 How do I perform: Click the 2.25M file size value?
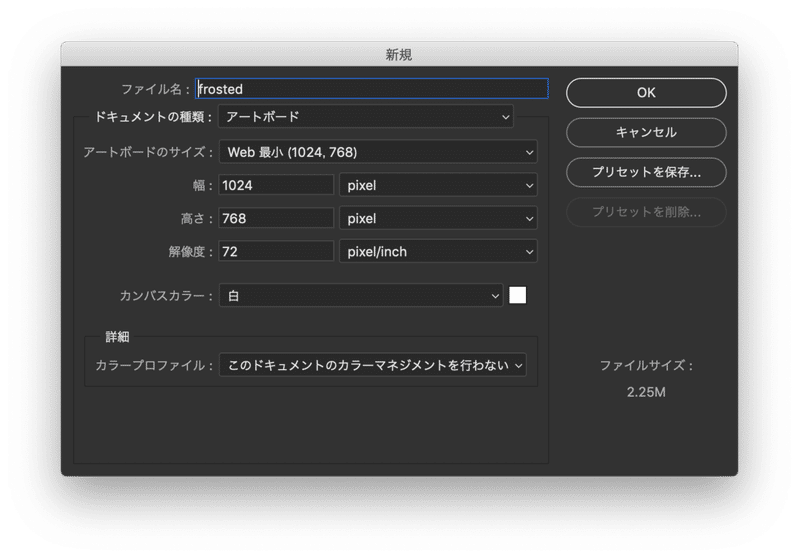point(646,392)
